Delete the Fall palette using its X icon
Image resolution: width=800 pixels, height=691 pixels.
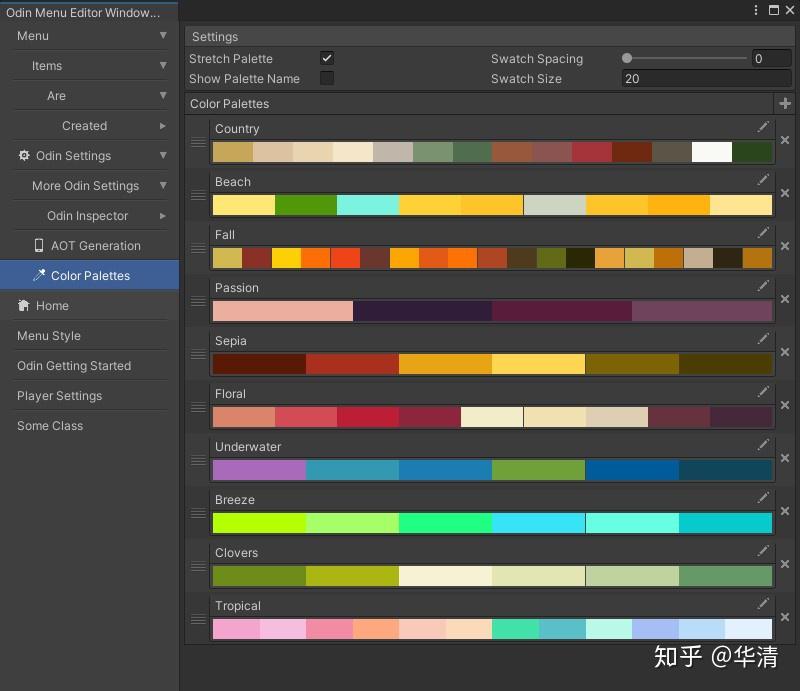785,247
